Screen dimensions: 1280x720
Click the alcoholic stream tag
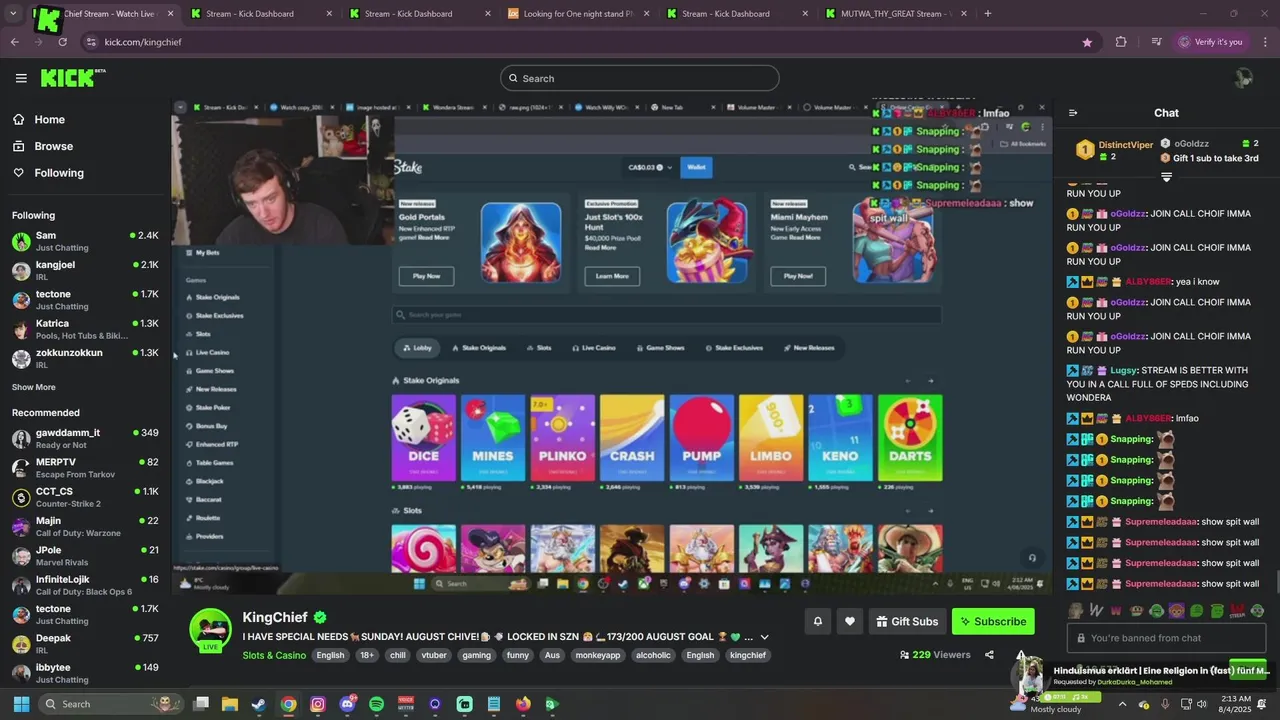653,655
